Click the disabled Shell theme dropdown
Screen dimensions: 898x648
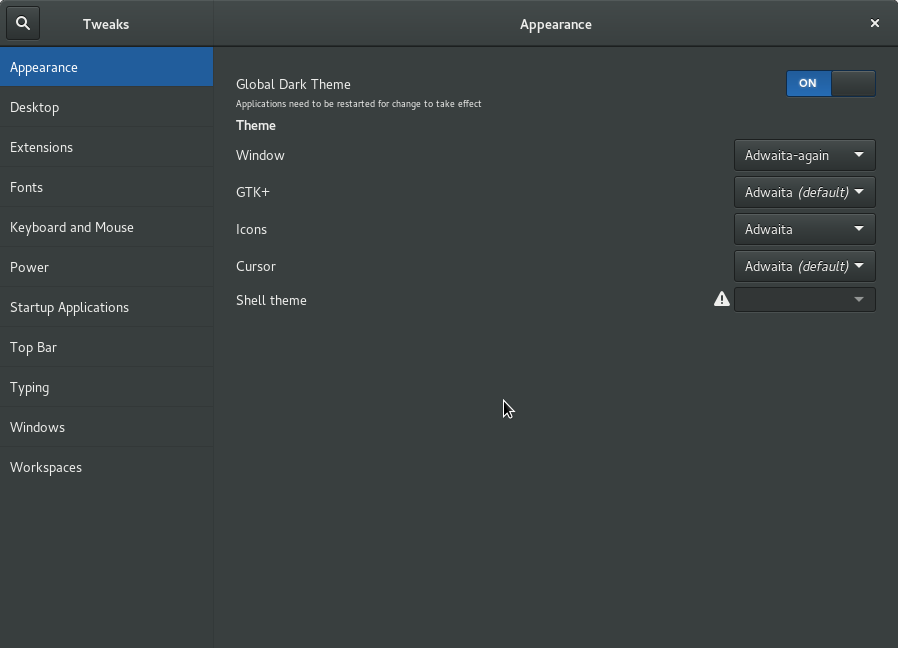[x=804, y=300]
